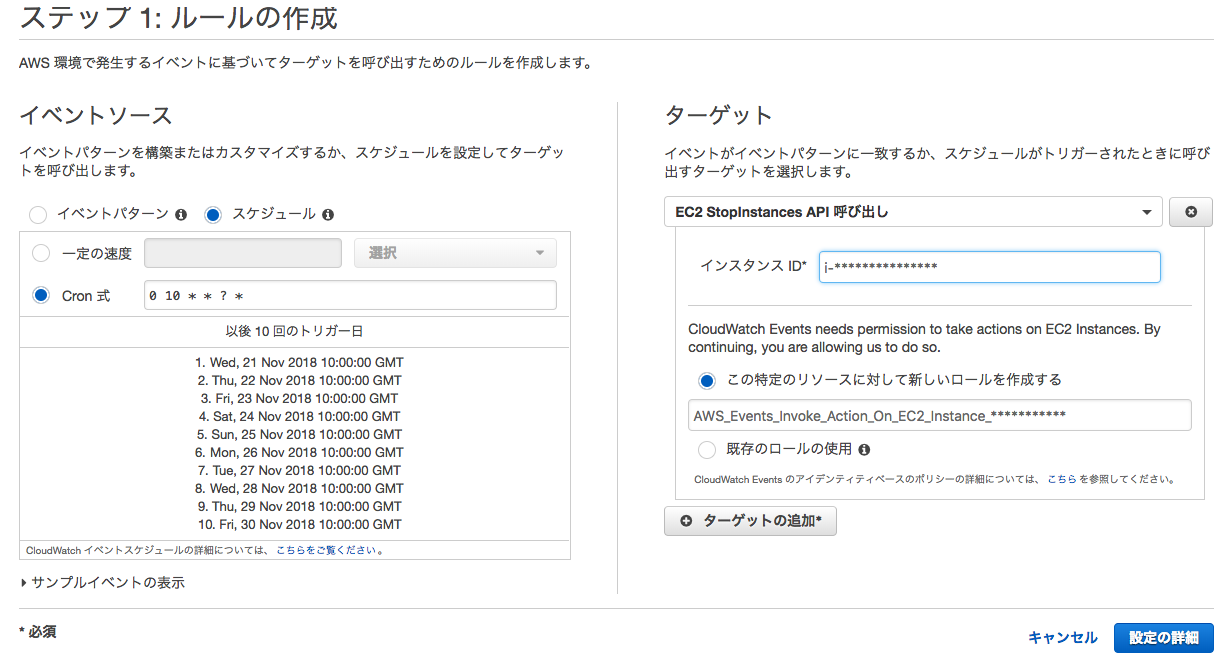
Task: Select the イベントパターン radio button
Action: coord(38,215)
